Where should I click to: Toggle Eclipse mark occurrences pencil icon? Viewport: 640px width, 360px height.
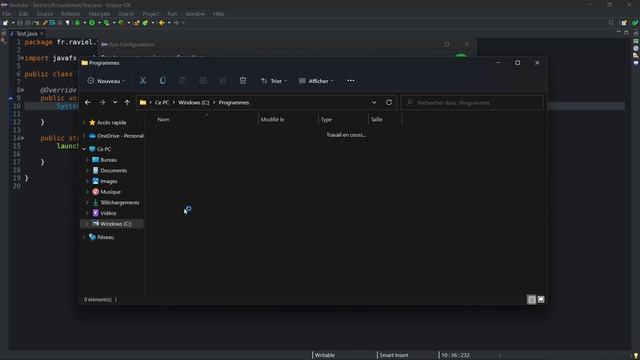pyautogui.click(x=45, y=23)
